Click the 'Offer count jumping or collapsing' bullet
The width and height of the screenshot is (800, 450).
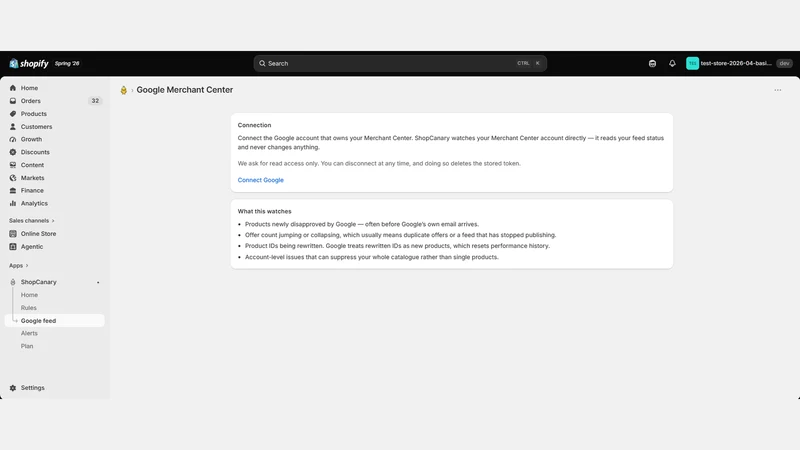click(x=401, y=235)
